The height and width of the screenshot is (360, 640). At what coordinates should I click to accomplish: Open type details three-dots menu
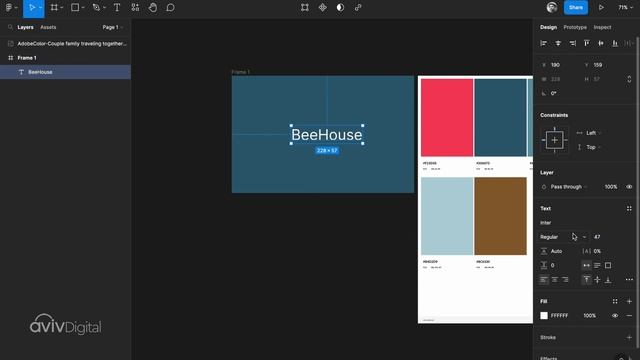click(629, 280)
